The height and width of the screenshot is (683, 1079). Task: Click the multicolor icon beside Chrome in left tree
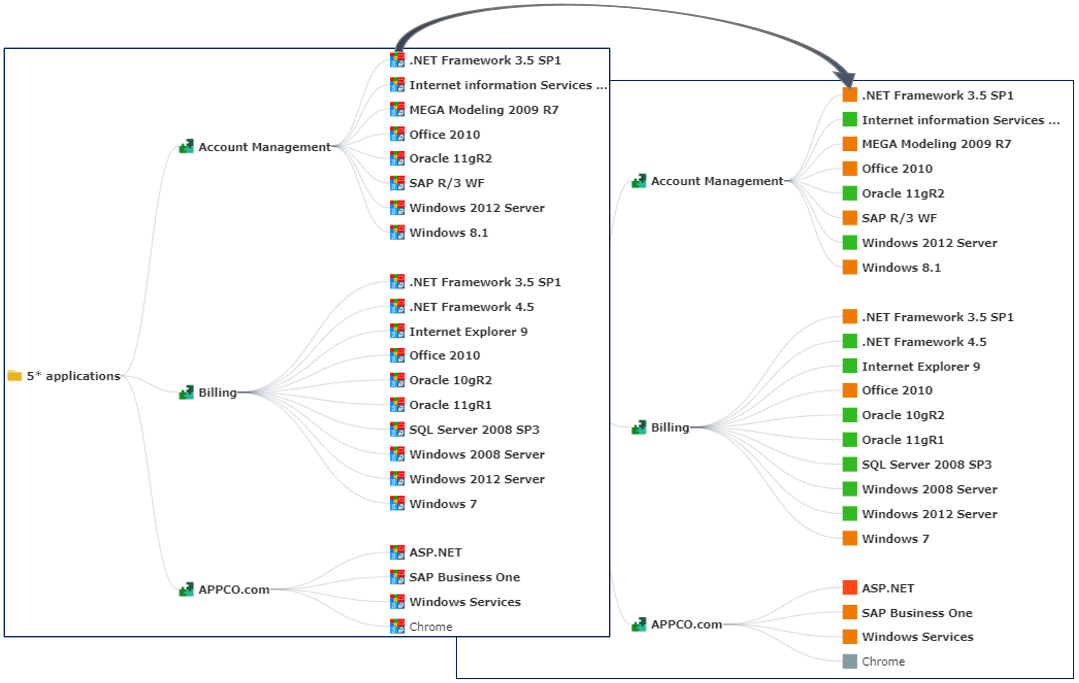coord(397,627)
